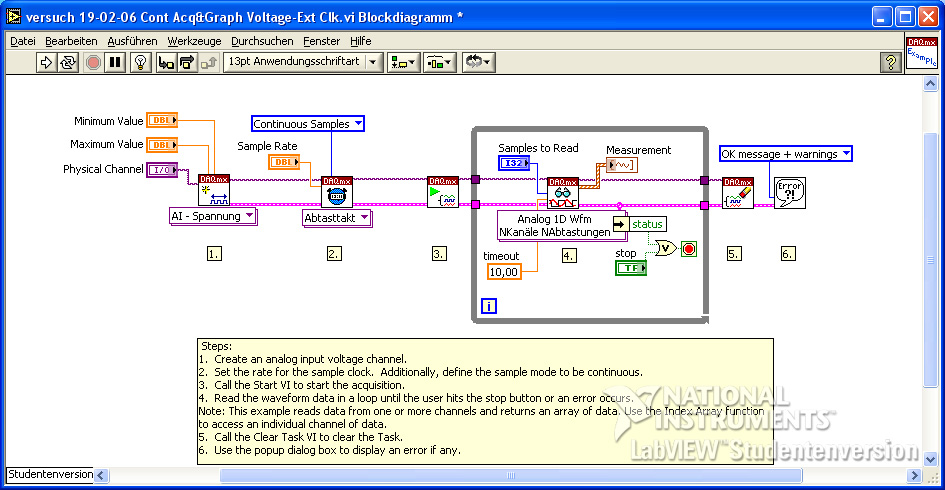Click the status unbundle element

point(647,224)
